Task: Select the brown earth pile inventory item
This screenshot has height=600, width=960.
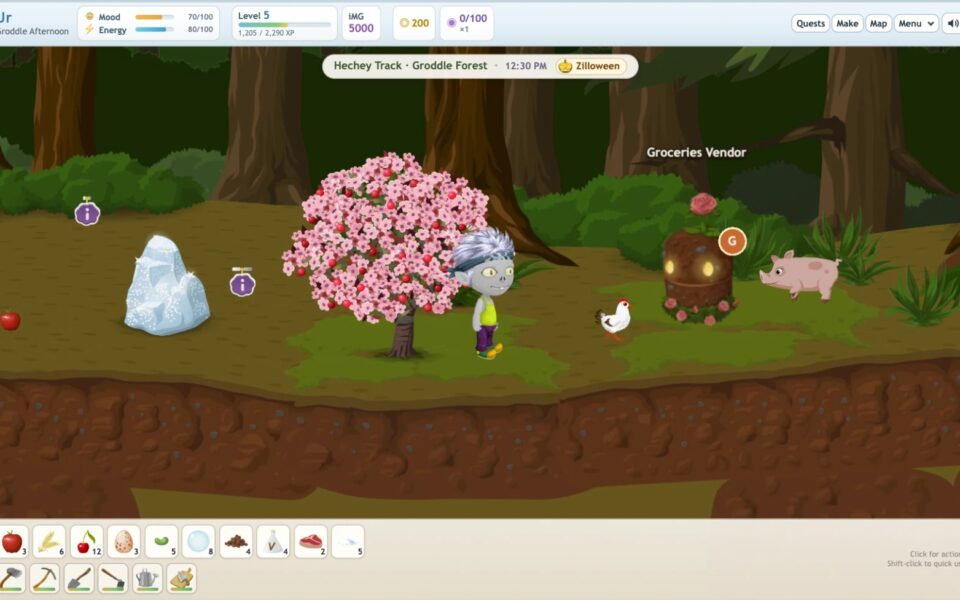Action: point(236,542)
